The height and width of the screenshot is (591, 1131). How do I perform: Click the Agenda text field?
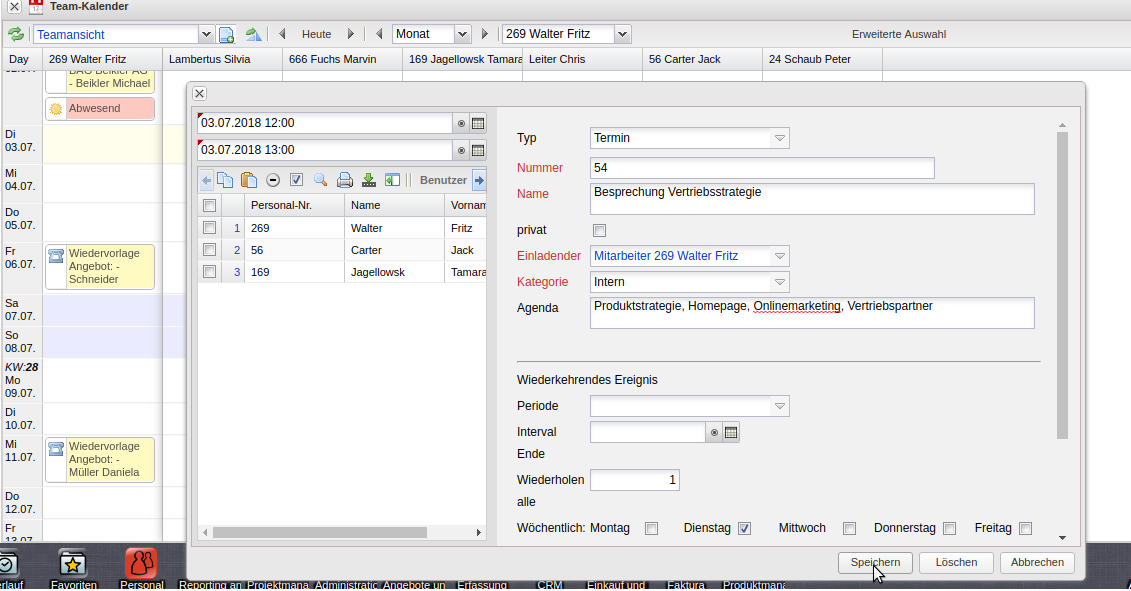(x=812, y=313)
